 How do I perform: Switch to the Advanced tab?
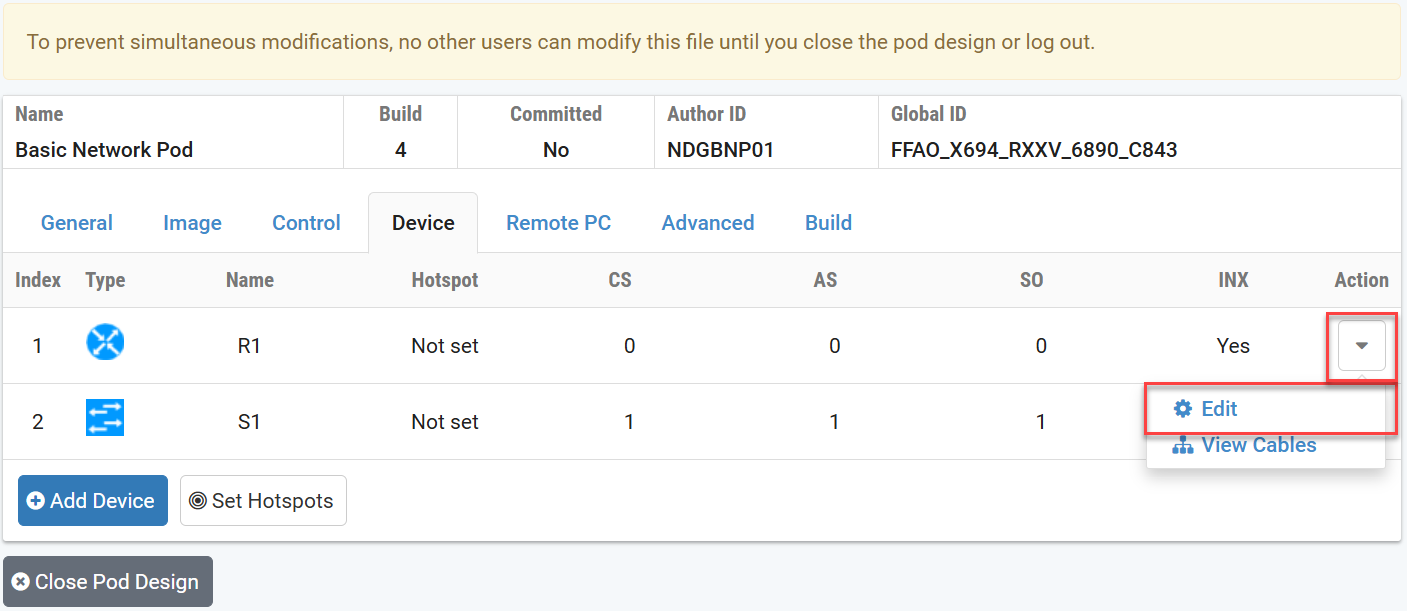(x=707, y=222)
